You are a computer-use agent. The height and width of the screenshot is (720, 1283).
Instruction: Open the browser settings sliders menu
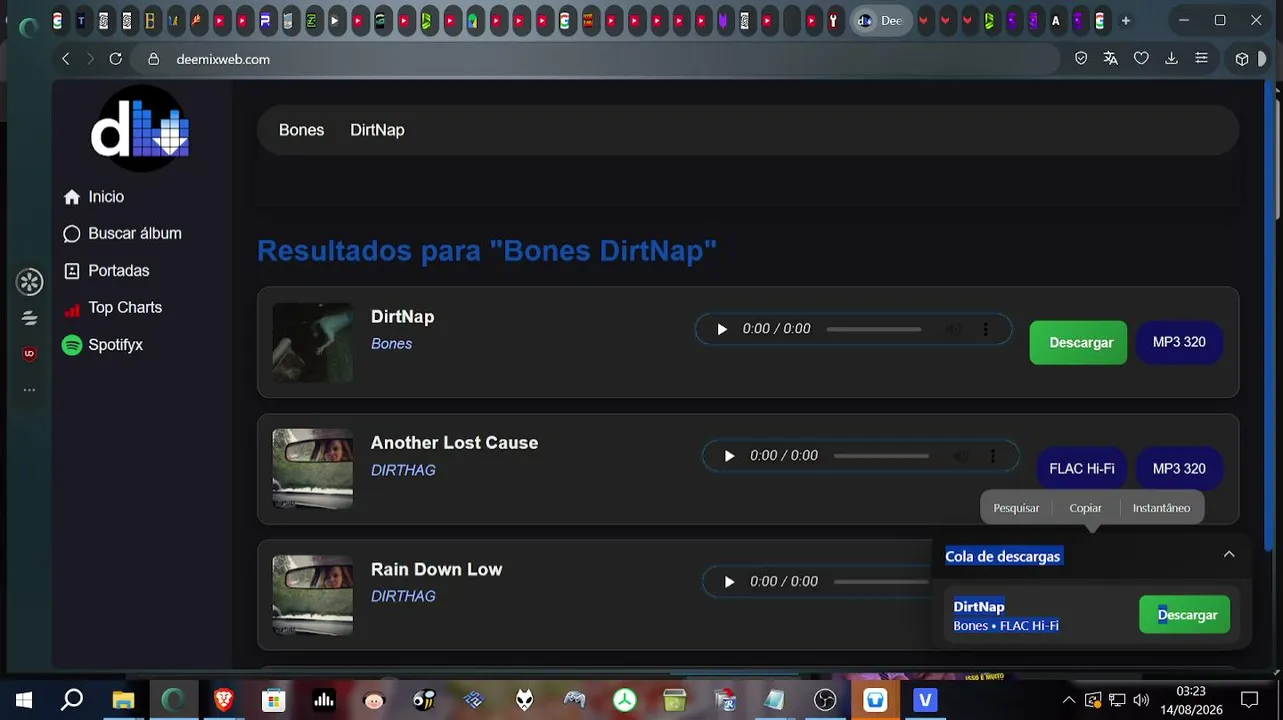click(x=1201, y=59)
